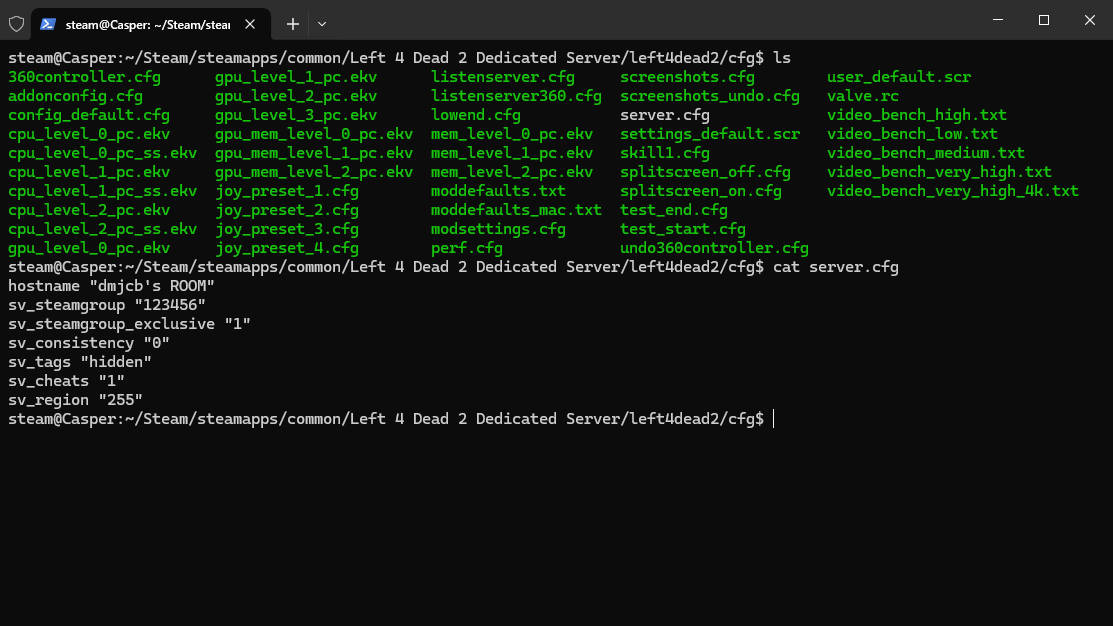Image resolution: width=1113 pixels, height=626 pixels.
Task: Click file name undo360controller.cfg
Action: [x=714, y=248]
